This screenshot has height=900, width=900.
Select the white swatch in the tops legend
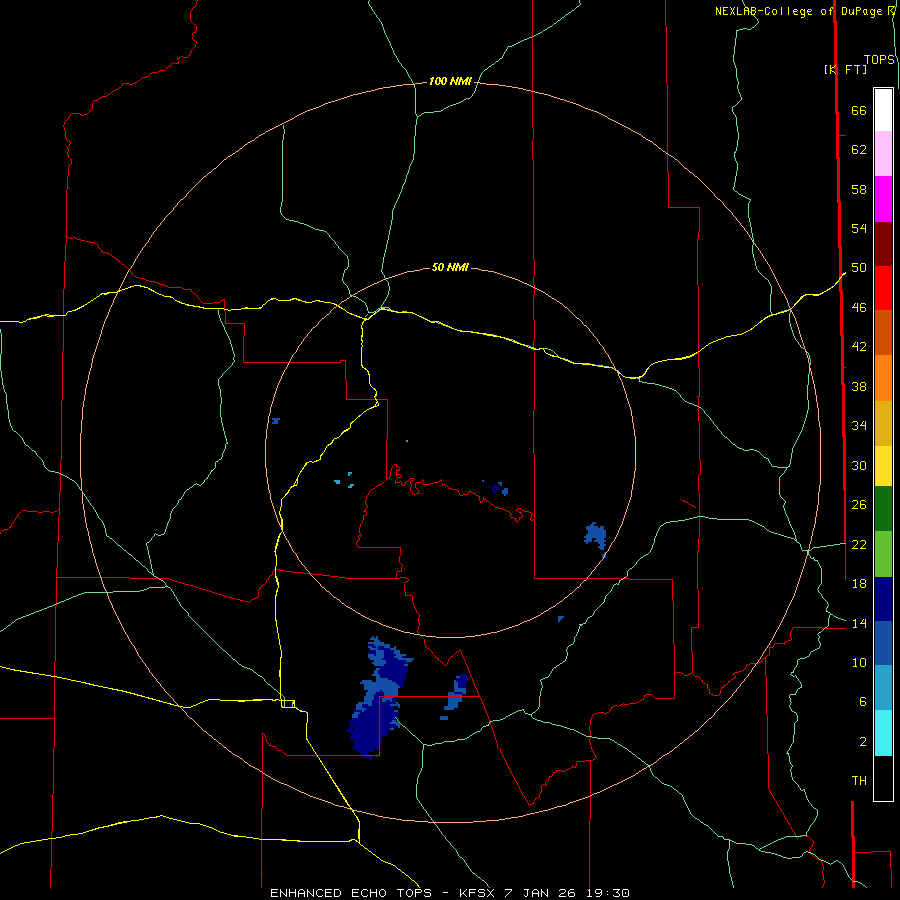(x=883, y=110)
